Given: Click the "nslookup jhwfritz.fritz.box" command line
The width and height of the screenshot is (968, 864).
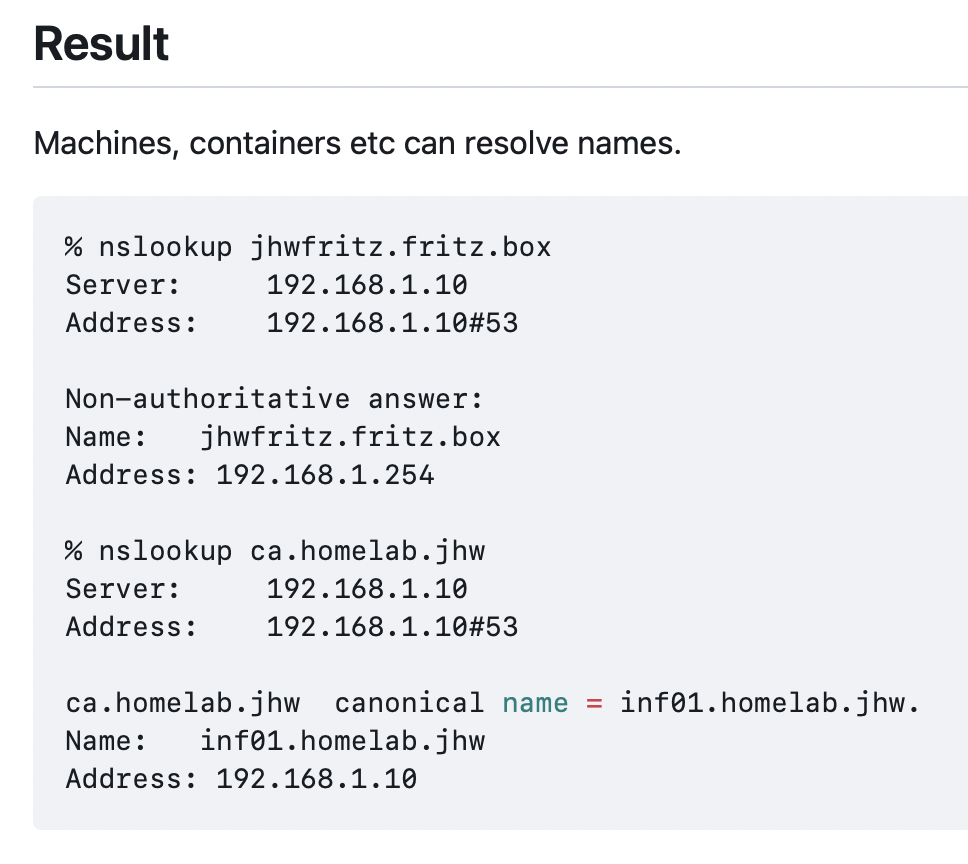Looking at the screenshot, I should tap(308, 247).
